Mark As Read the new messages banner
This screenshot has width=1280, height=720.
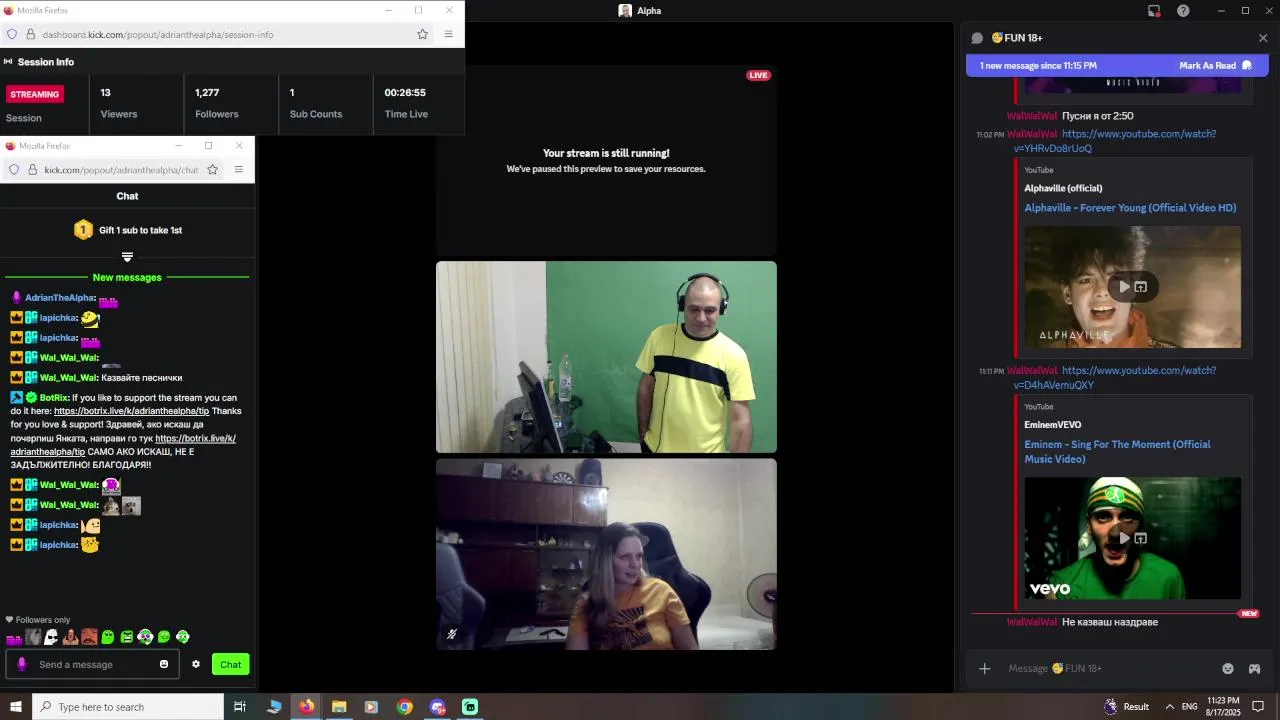coord(1215,66)
